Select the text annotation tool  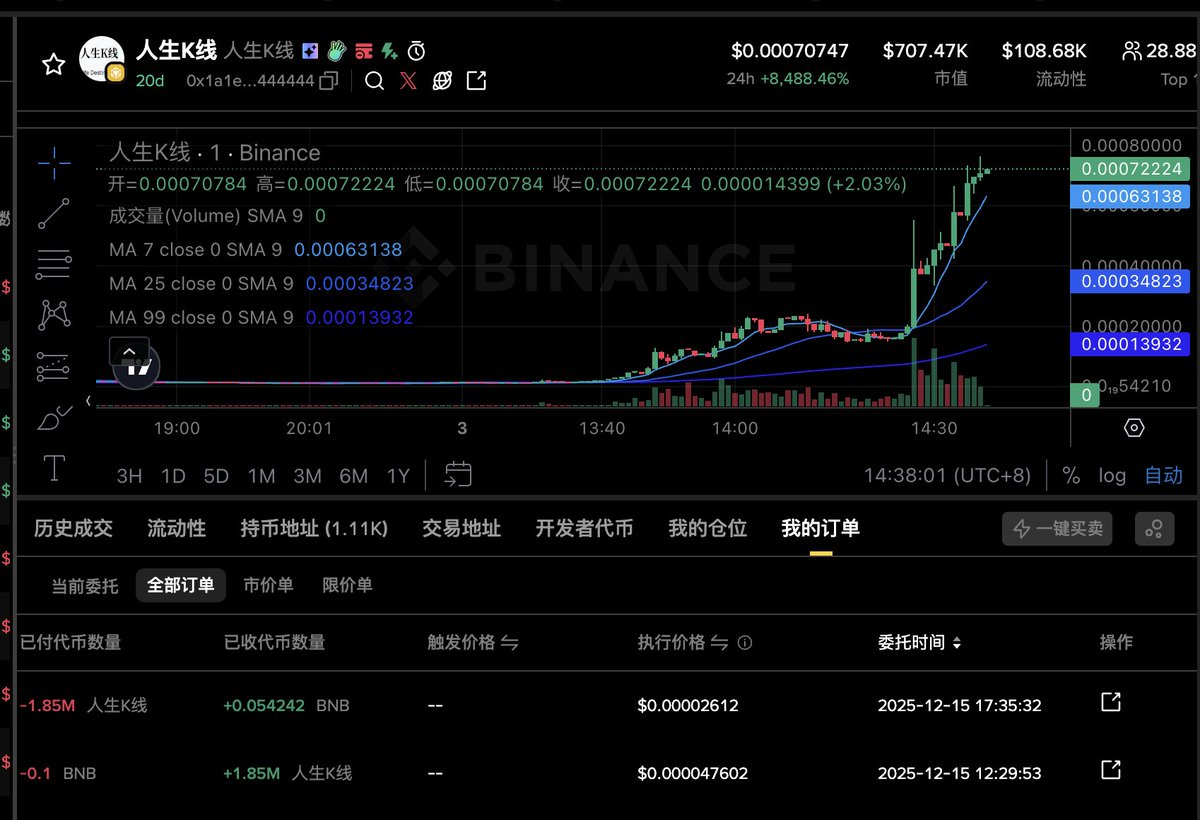pos(54,468)
